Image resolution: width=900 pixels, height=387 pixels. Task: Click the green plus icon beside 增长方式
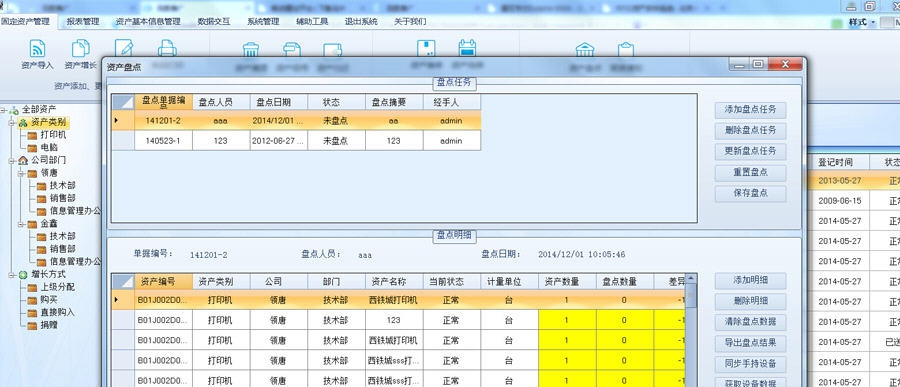pos(23,274)
